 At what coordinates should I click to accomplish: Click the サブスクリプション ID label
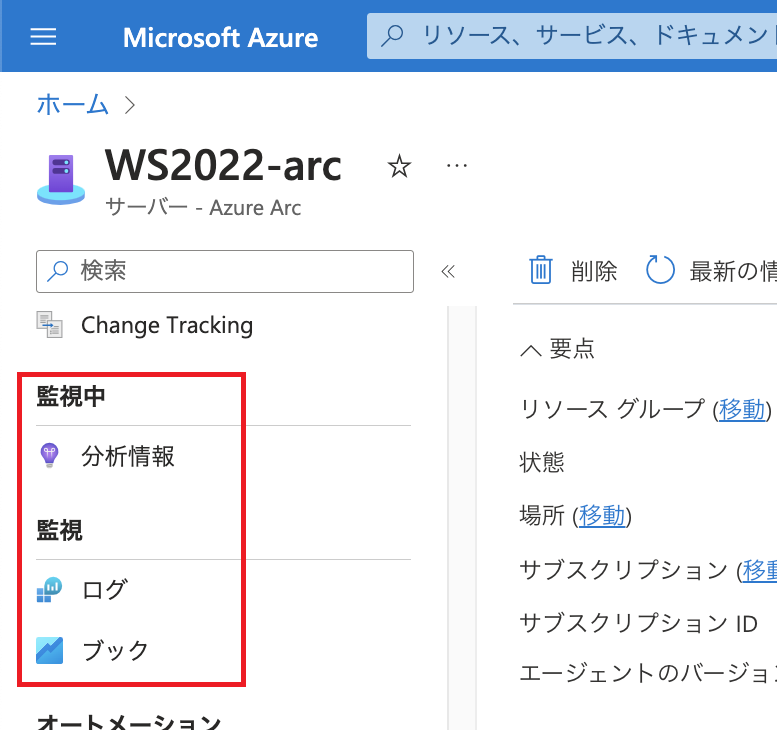click(638, 623)
